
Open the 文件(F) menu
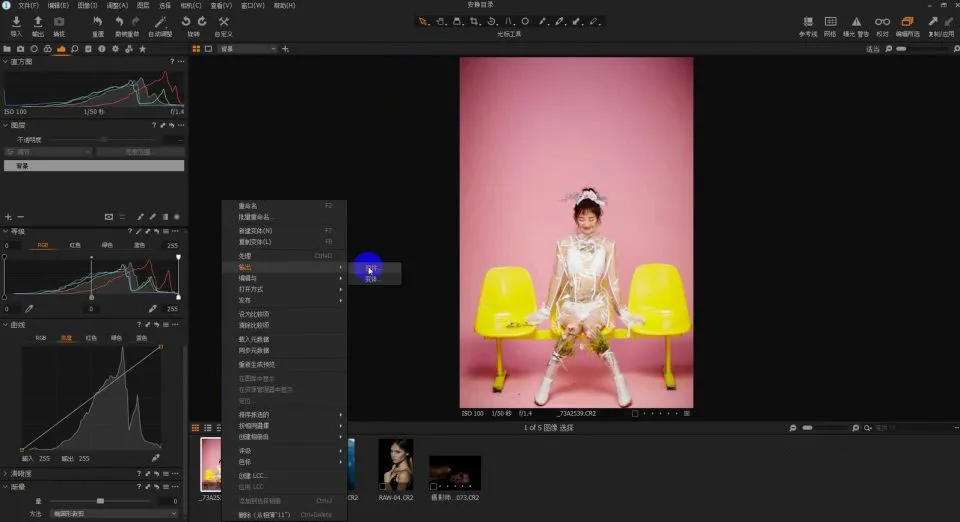pyautogui.click(x=29, y=6)
